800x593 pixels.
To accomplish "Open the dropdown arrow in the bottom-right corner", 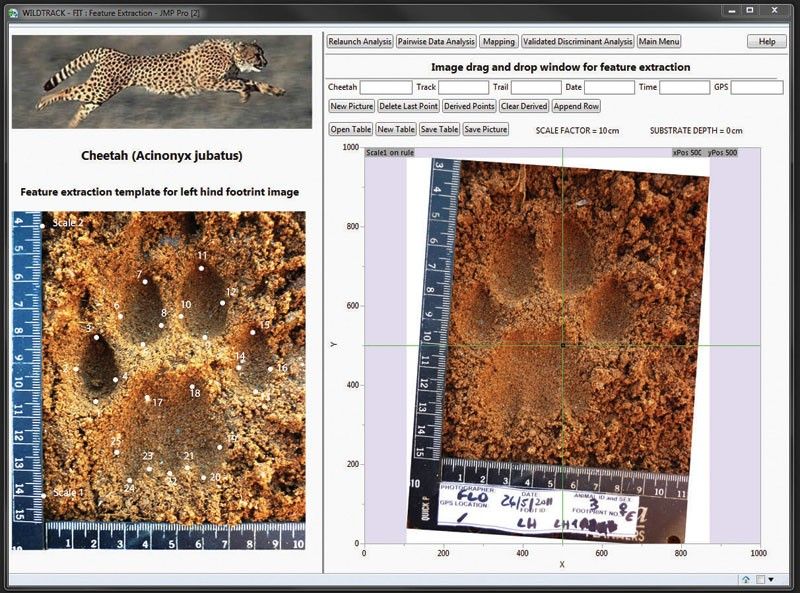I will [x=772, y=579].
